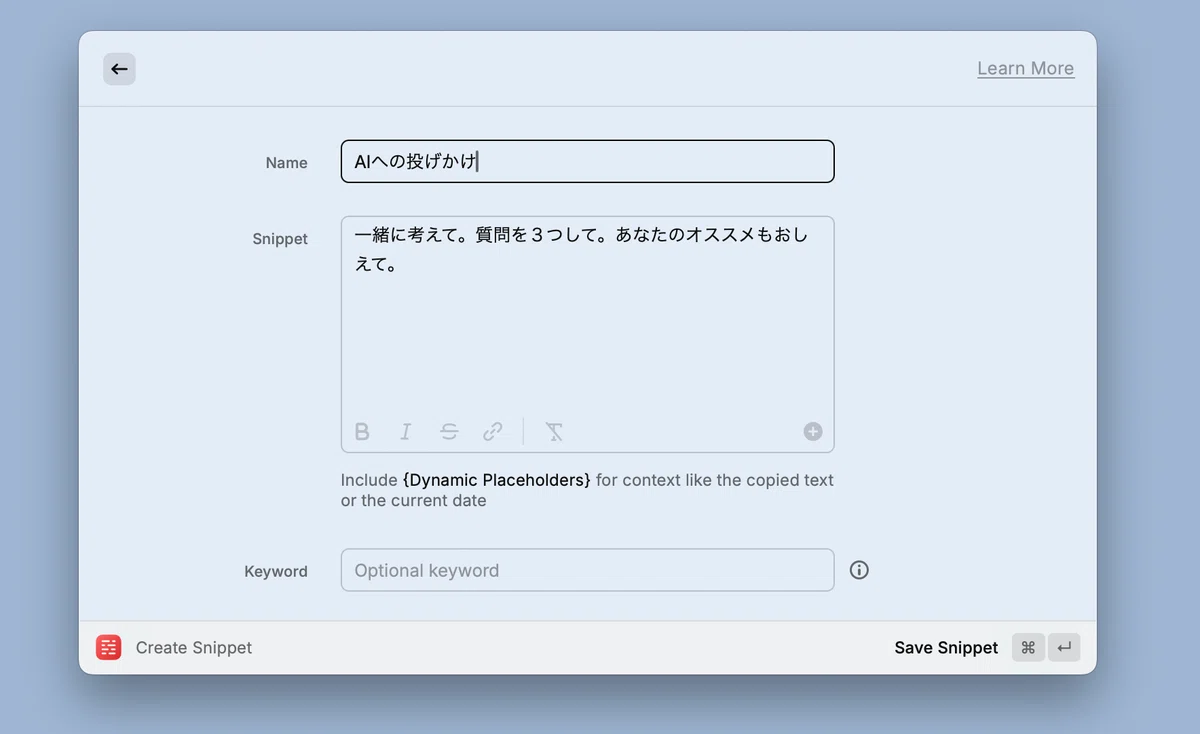Click the Command key shortcut badge
This screenshot has height=734, width=1200.
coord(1028,647)
